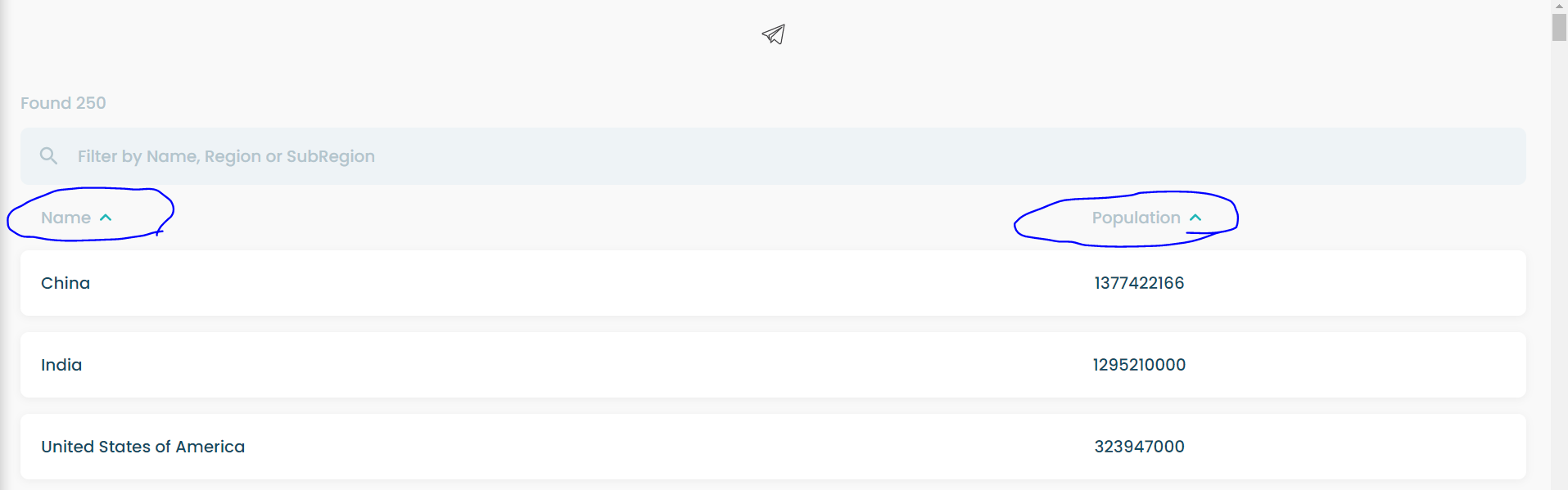Image resolution: width=1568 pixels, height=490 pixels.
Task: Sort by the Population column header
Action: tap(1136, 218)
